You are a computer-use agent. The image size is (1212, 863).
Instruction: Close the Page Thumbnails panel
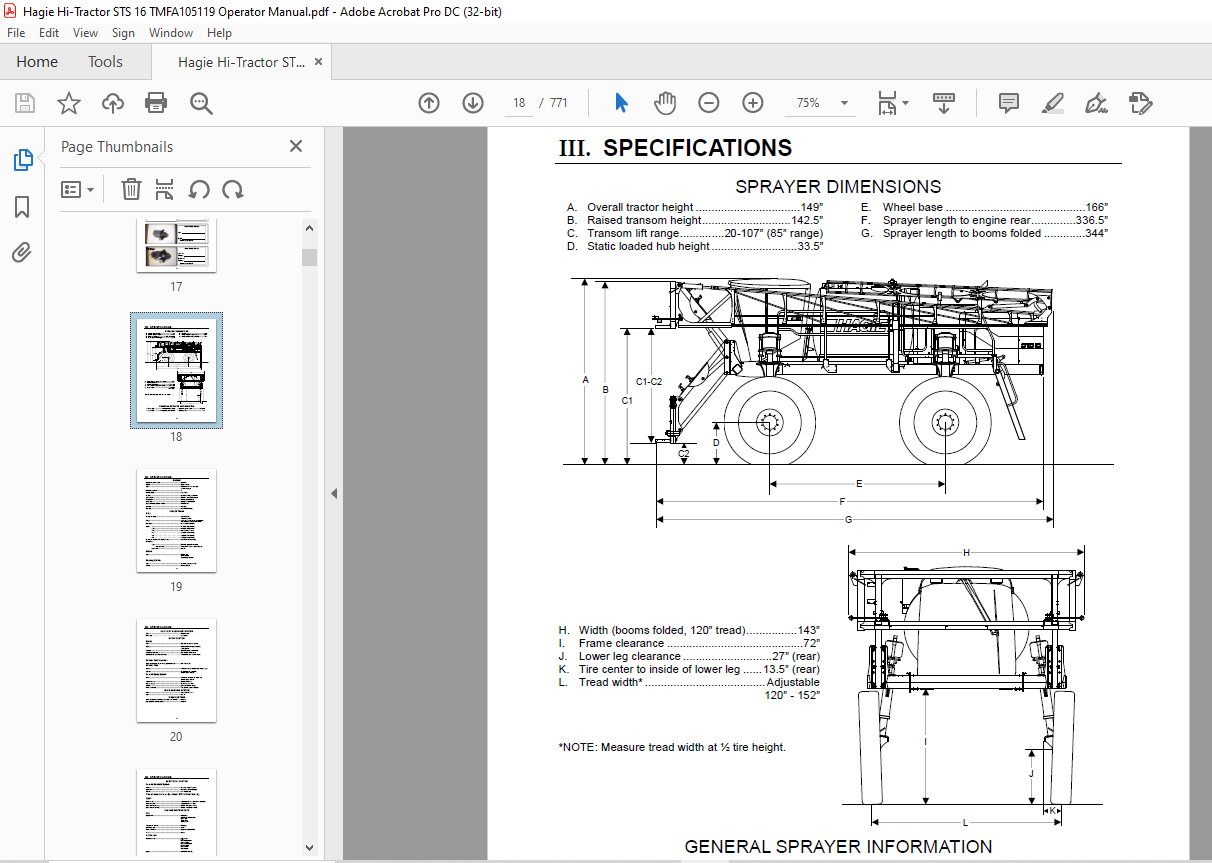click(x=296, y=146)
